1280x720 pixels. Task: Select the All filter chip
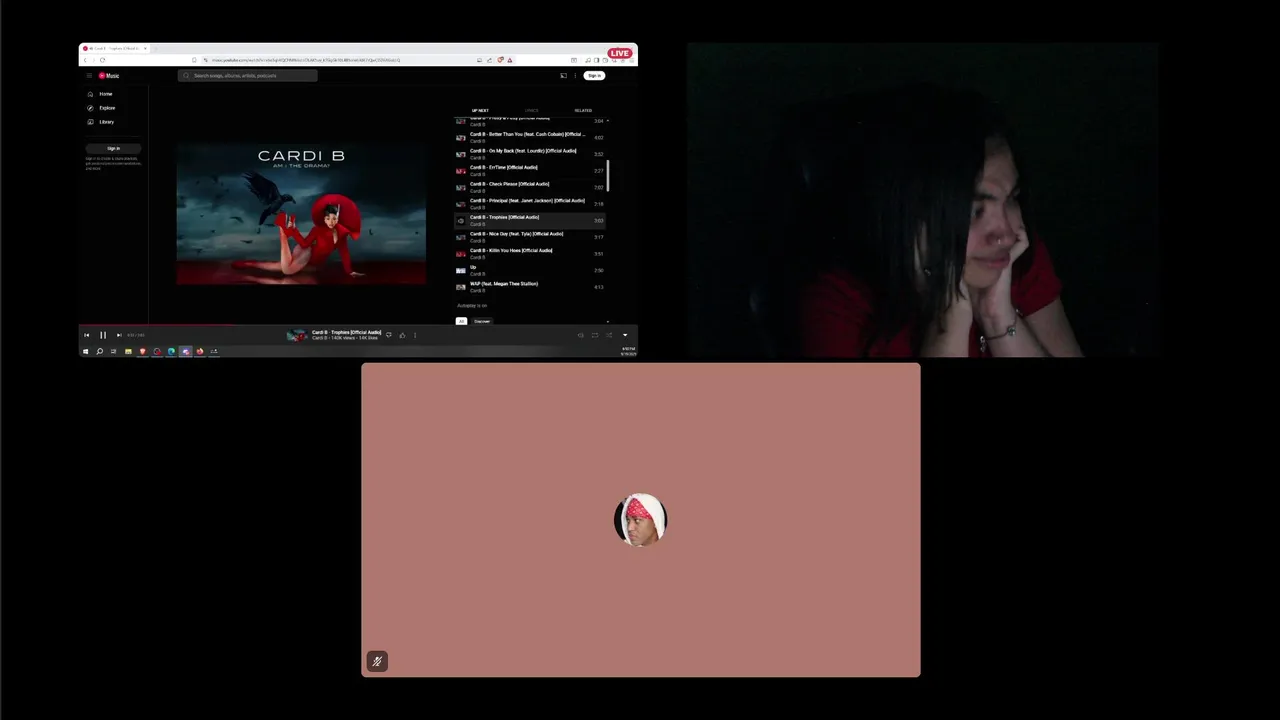pyautogui.click(x=461, y=321)
